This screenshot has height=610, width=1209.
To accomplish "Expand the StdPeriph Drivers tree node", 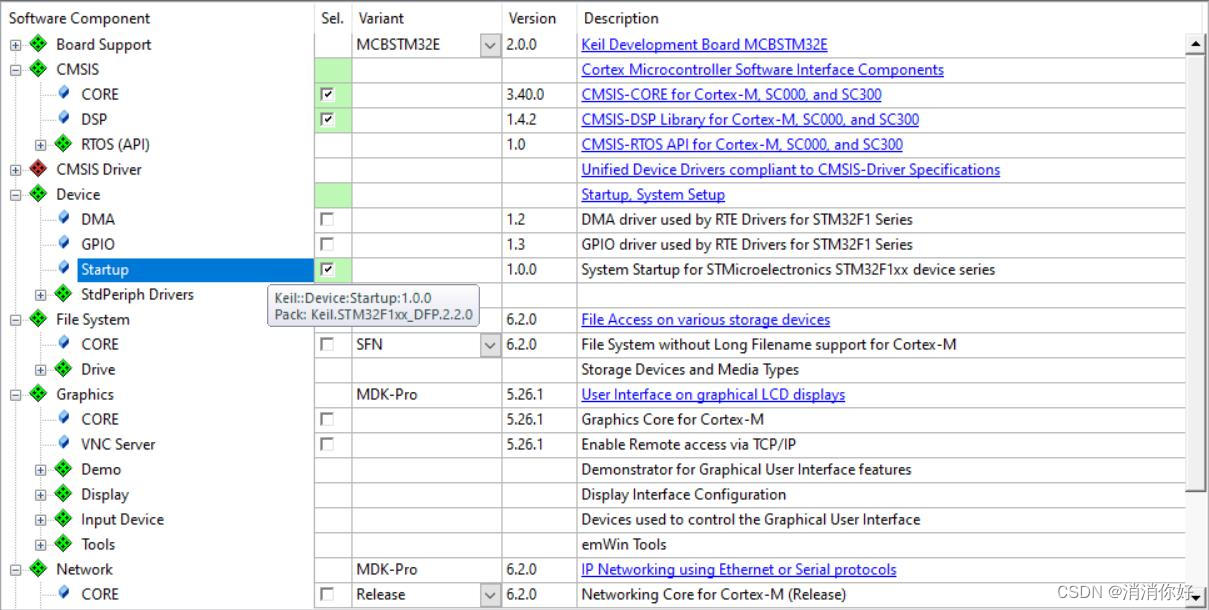I will pyautogui.click(x=40, y=294).
